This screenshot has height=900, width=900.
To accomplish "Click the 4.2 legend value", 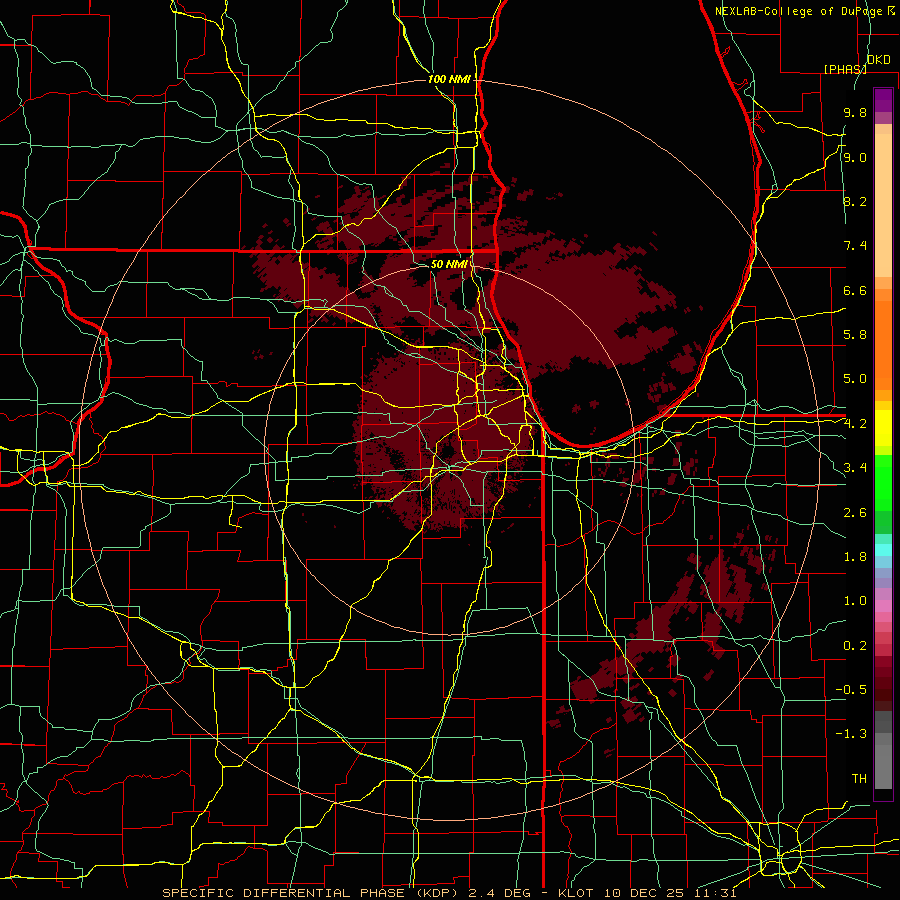I will [855, 424].
